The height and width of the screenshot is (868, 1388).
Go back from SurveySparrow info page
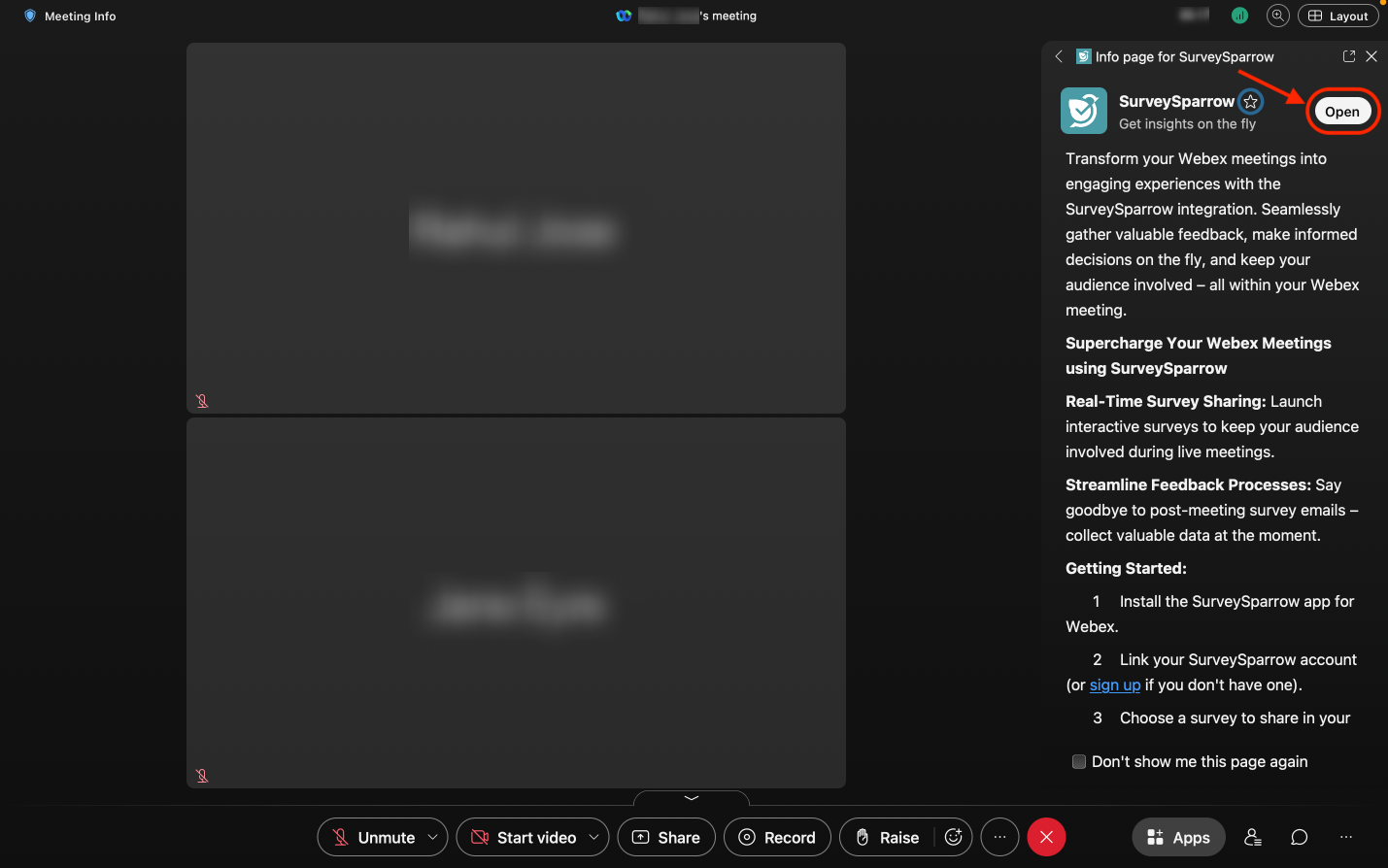(x=1059, y=56)
